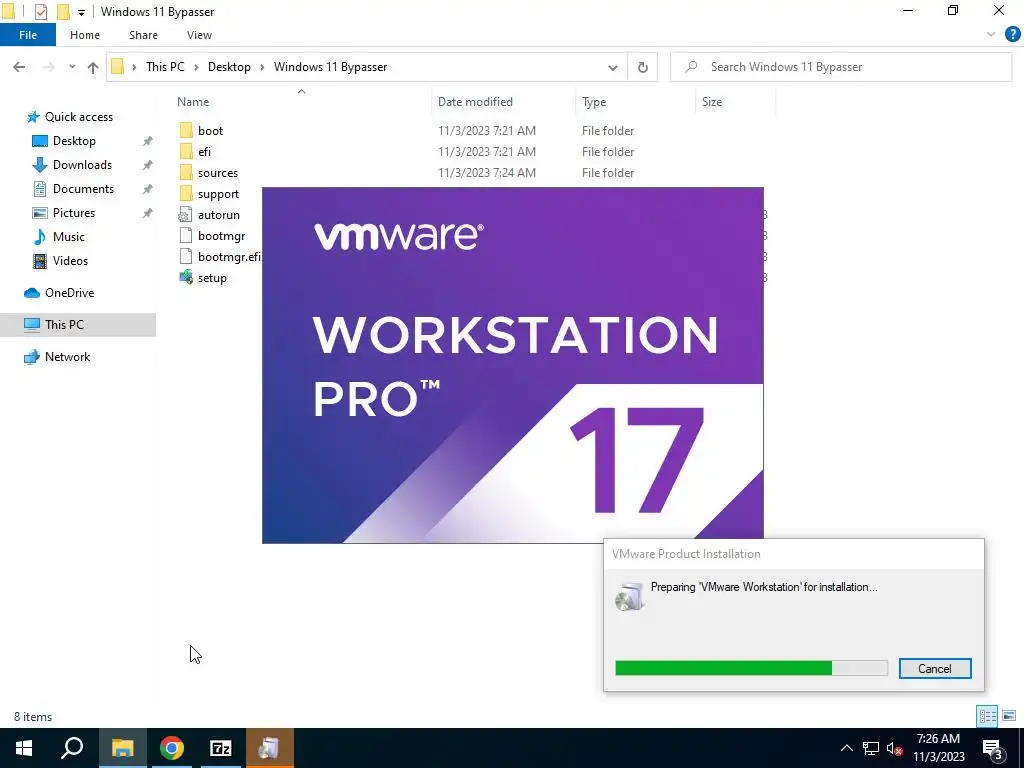Open Documents in the navigation pane
The width and height of the screenshot is (1024, 768).
tap(83, 189)
